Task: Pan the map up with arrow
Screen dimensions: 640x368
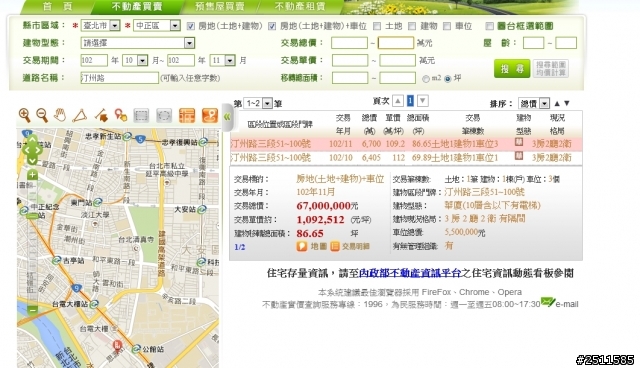Action: 32,140
